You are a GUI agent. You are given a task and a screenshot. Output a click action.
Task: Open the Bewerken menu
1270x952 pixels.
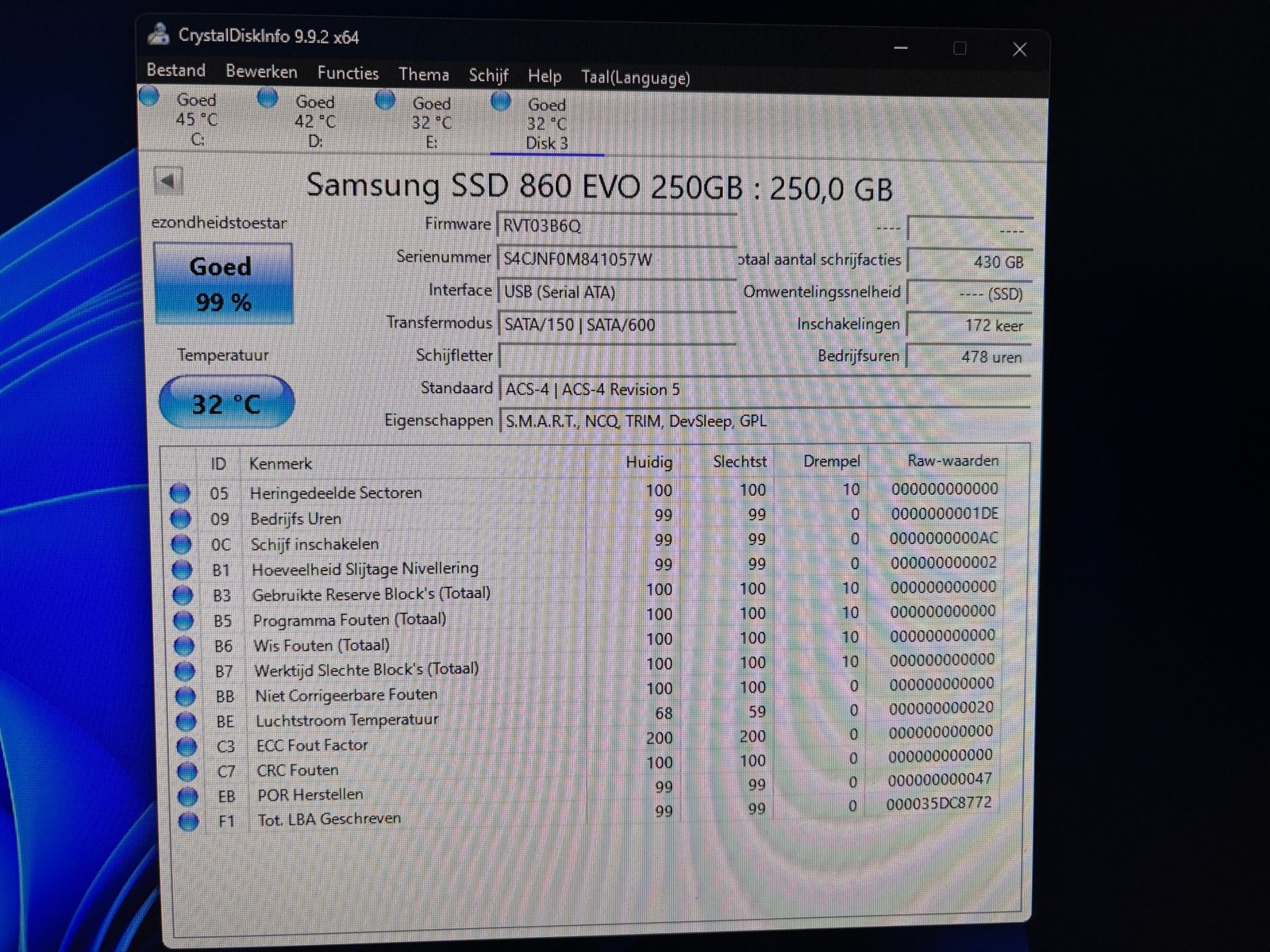point(261,72)
